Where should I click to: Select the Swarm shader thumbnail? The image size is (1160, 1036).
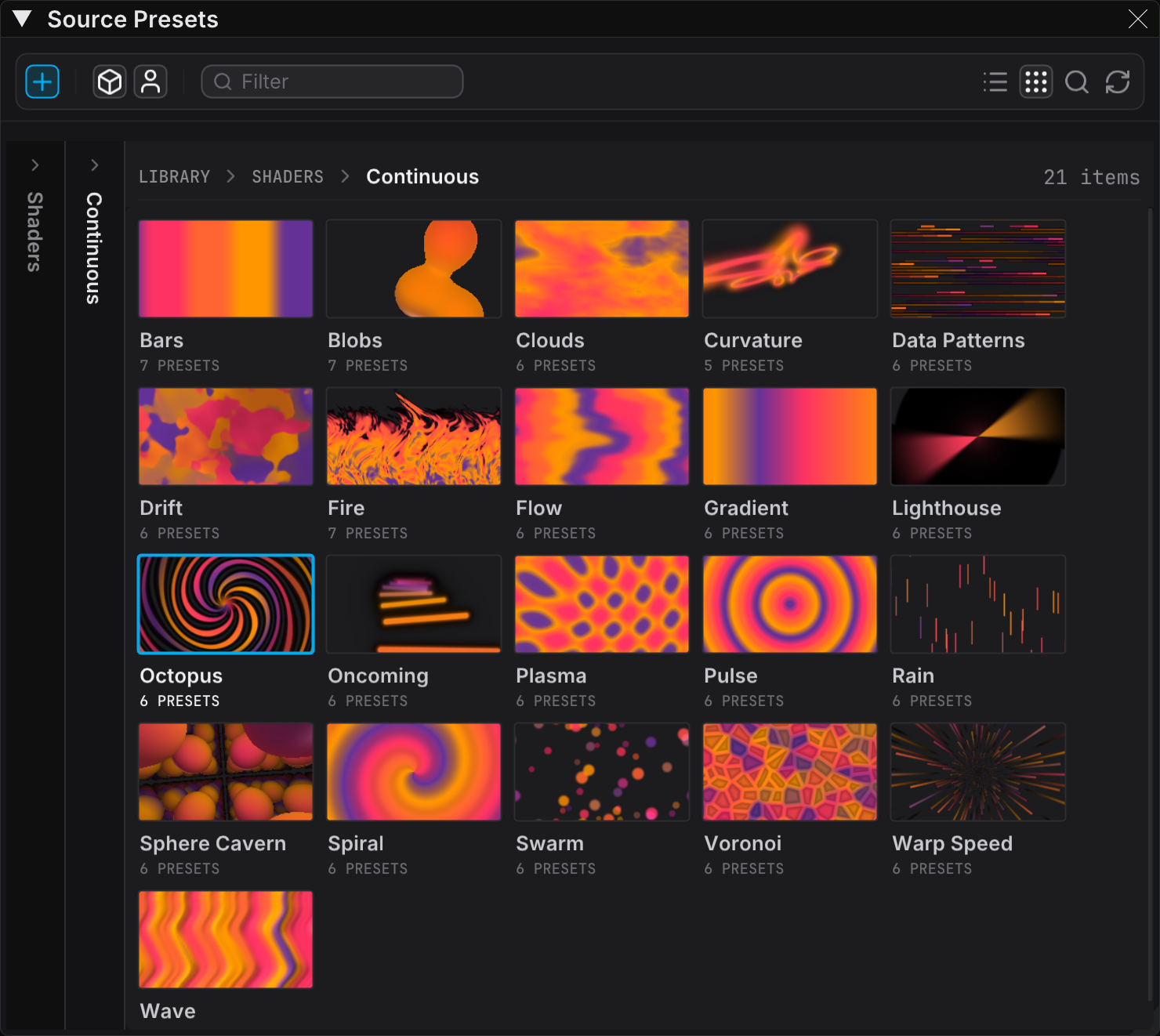[602, 772]
